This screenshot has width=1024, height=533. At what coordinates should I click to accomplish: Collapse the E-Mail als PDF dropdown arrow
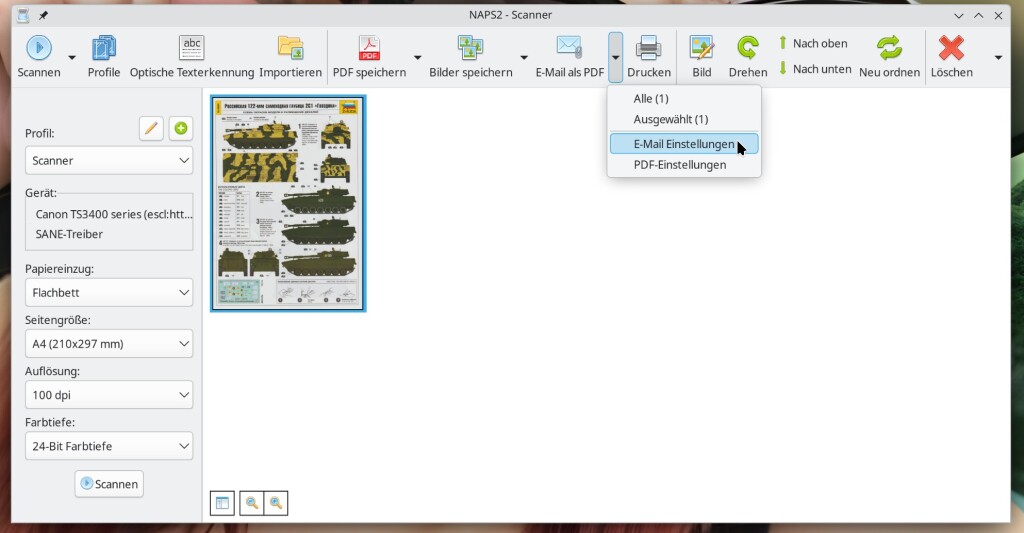pyautogui.click(x=615, y=57)
